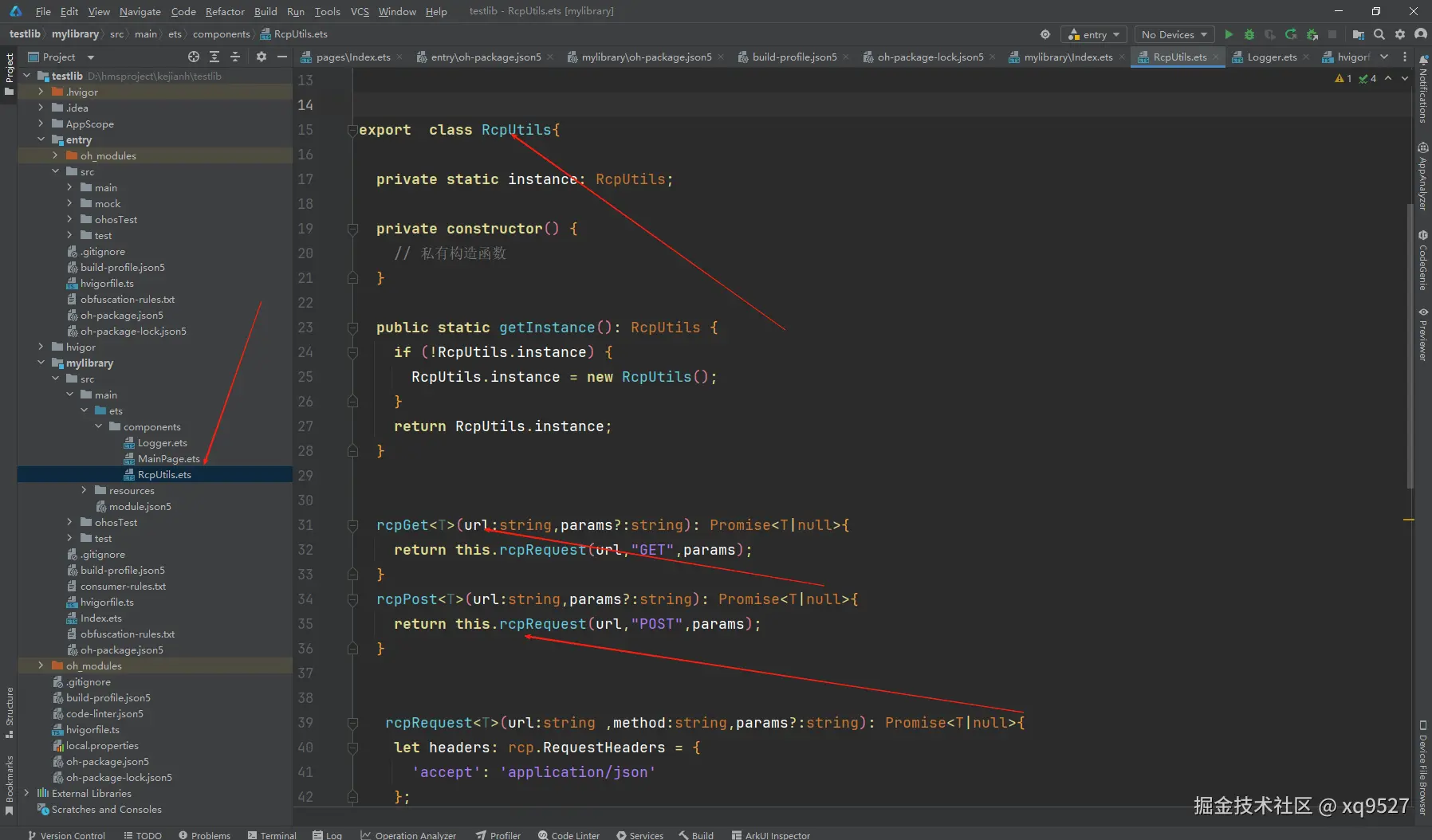
Task: Close the entry\oh-package.json5 tab
Action: pyautogui.click(x=550, y=57)
